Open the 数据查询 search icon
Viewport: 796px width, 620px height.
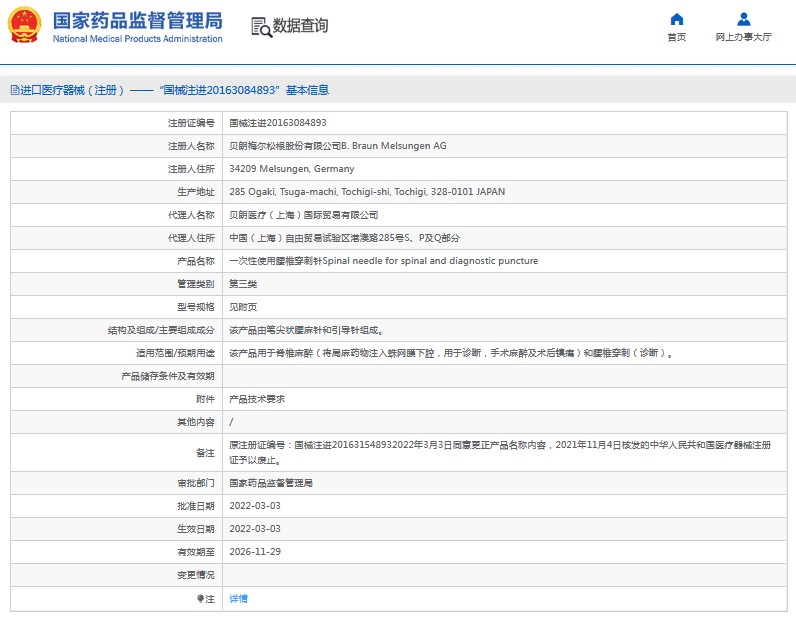coord(261,26)
